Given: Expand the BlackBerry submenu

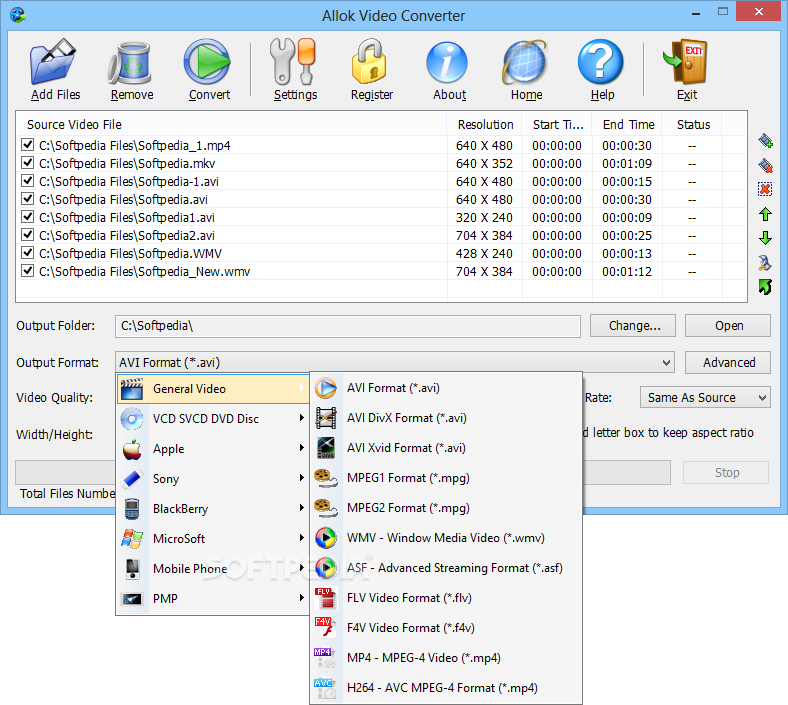Looking at the screenshot, I should pyautogui.click(x=213, y=509).
